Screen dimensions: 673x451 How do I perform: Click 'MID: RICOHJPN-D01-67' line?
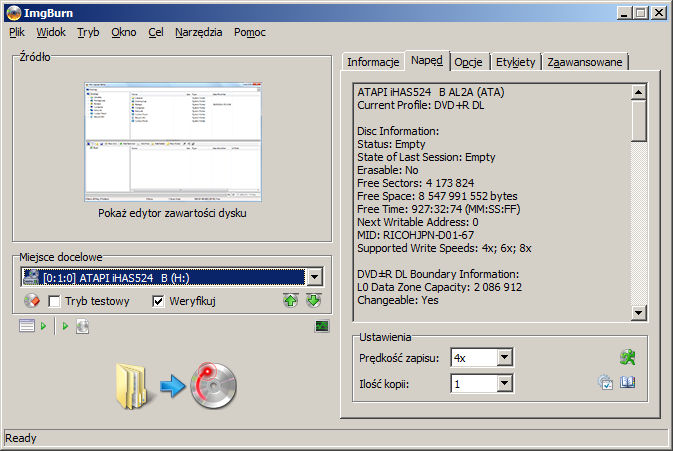[415, 235]
